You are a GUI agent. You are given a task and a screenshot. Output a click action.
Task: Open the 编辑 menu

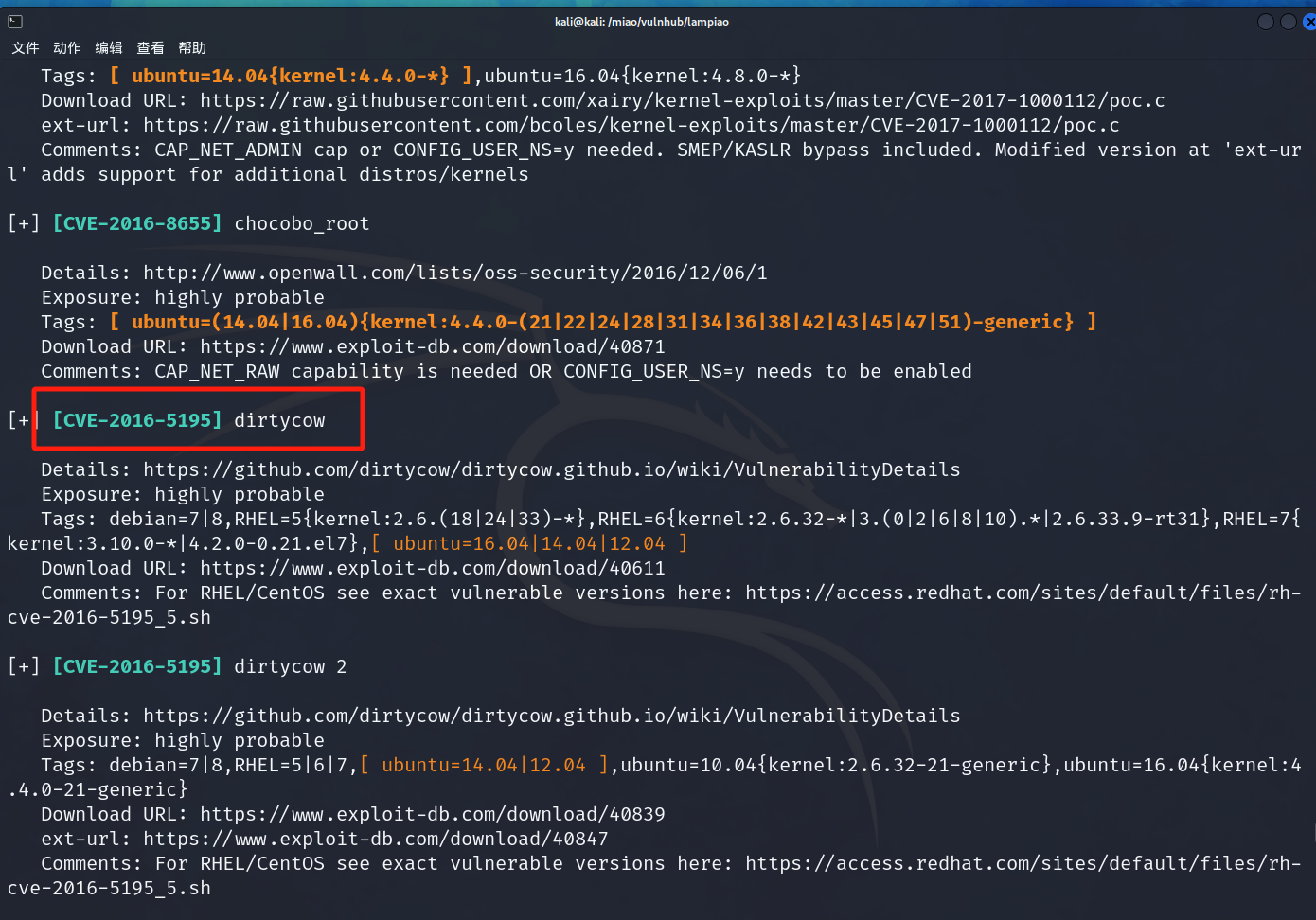(109, 48)
